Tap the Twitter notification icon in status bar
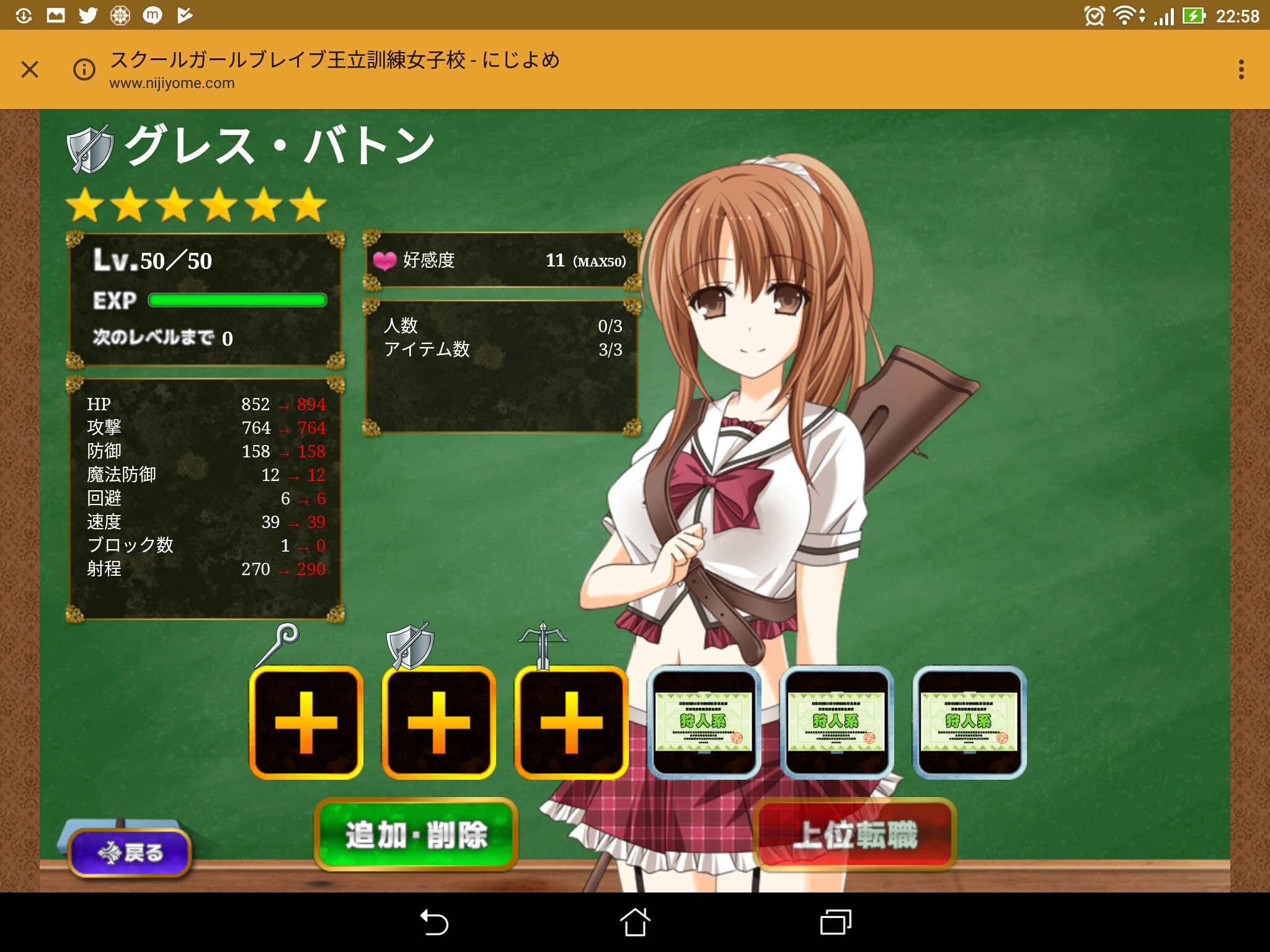 pyautogui.click(x=88, y=15)
